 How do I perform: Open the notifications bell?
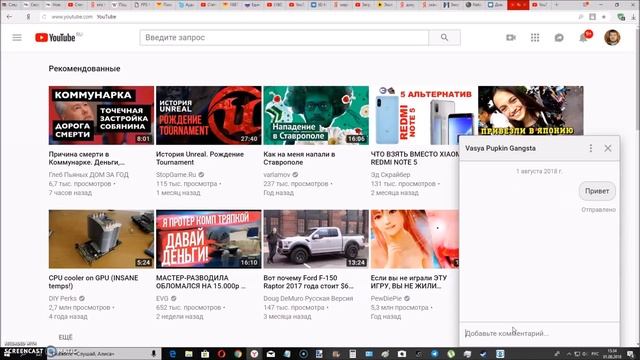click(x=583, y=38)
